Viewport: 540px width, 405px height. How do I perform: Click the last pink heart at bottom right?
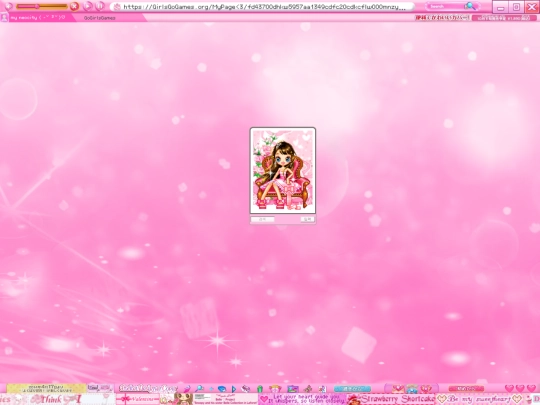[x=531, y=388]
